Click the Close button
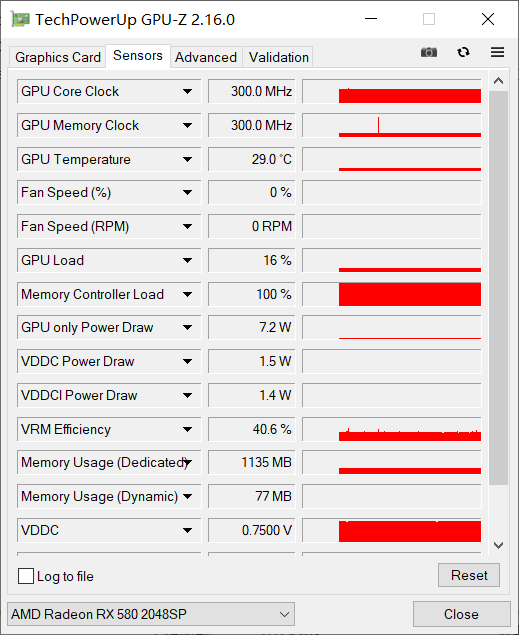Screen dimensions: 519x635 point(462,614)
